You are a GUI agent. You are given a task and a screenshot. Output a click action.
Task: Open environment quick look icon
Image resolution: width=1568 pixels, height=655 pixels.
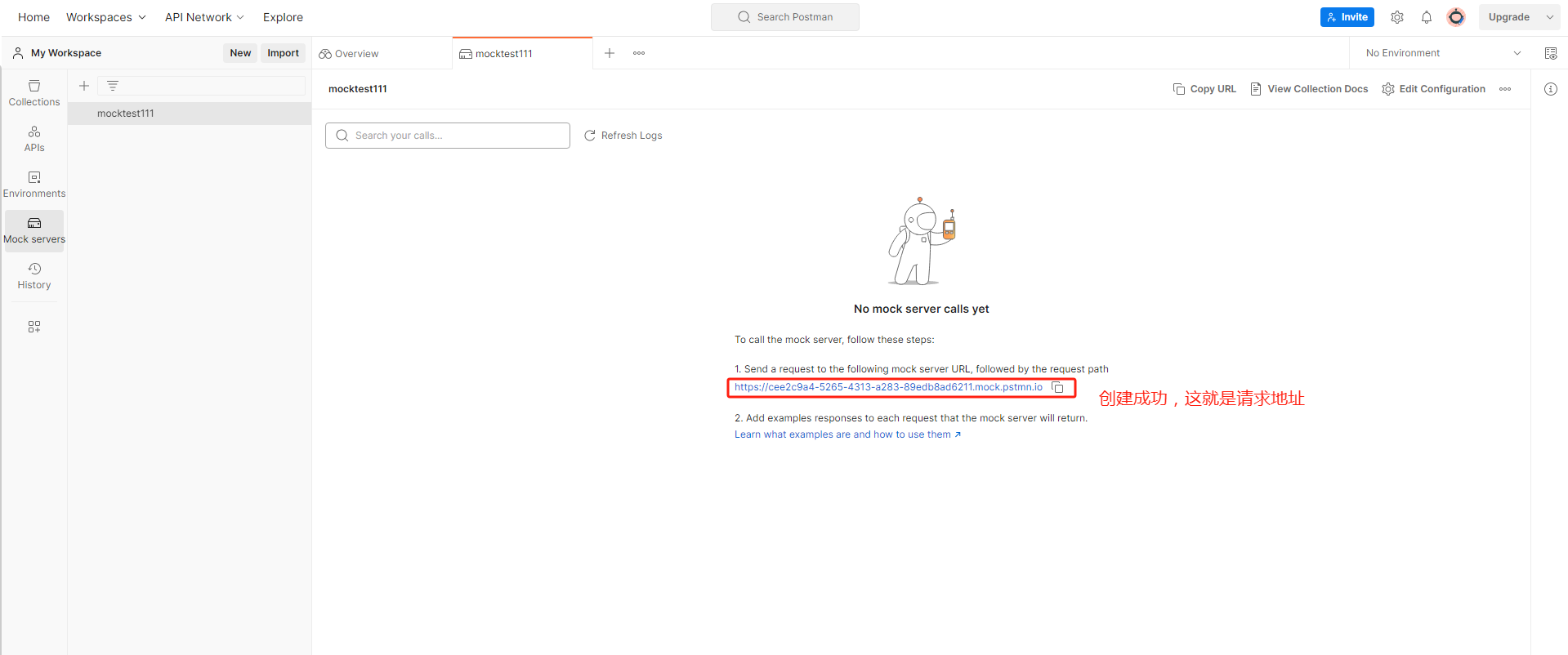1551,53
